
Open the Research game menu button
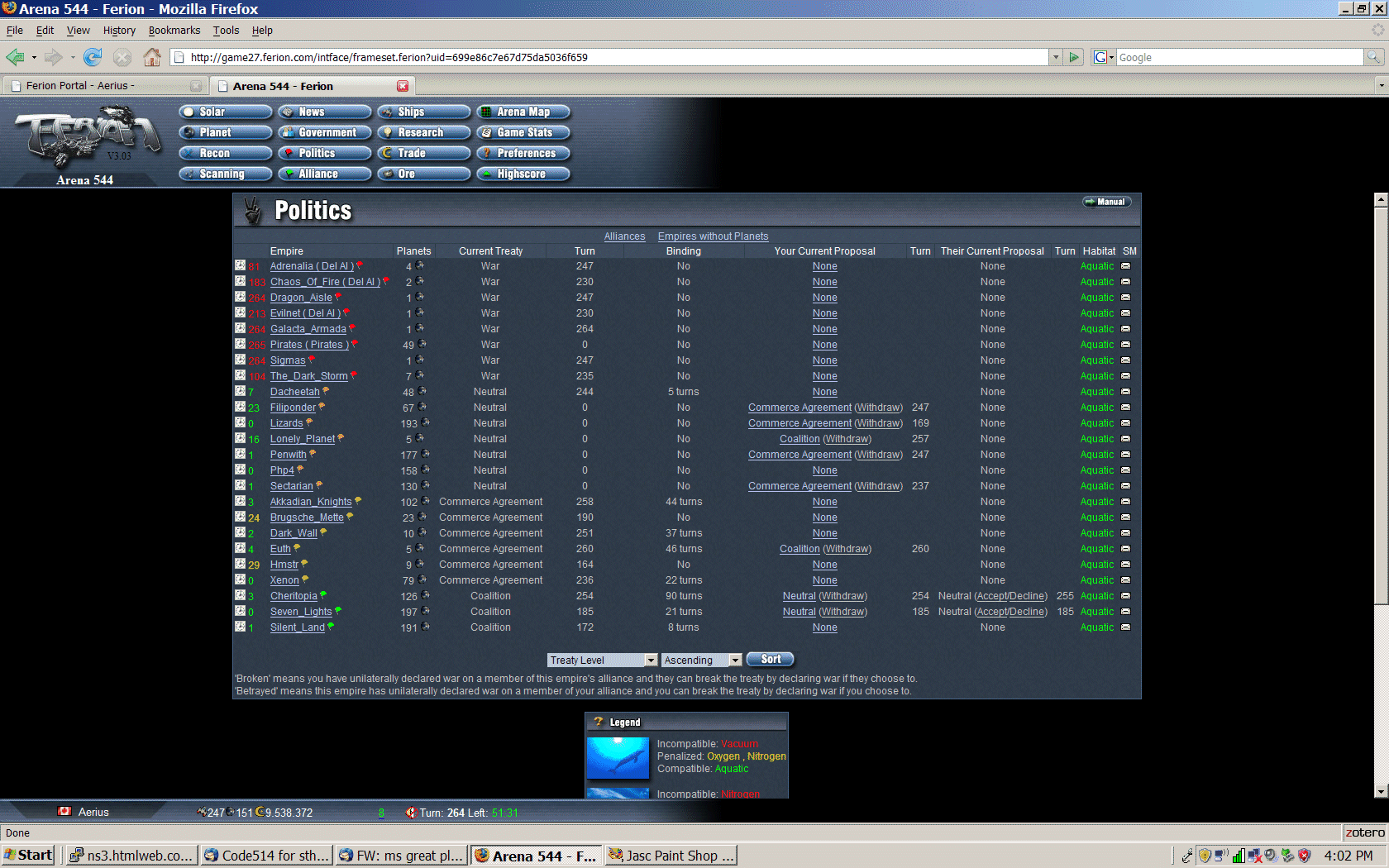pos(424,132)
